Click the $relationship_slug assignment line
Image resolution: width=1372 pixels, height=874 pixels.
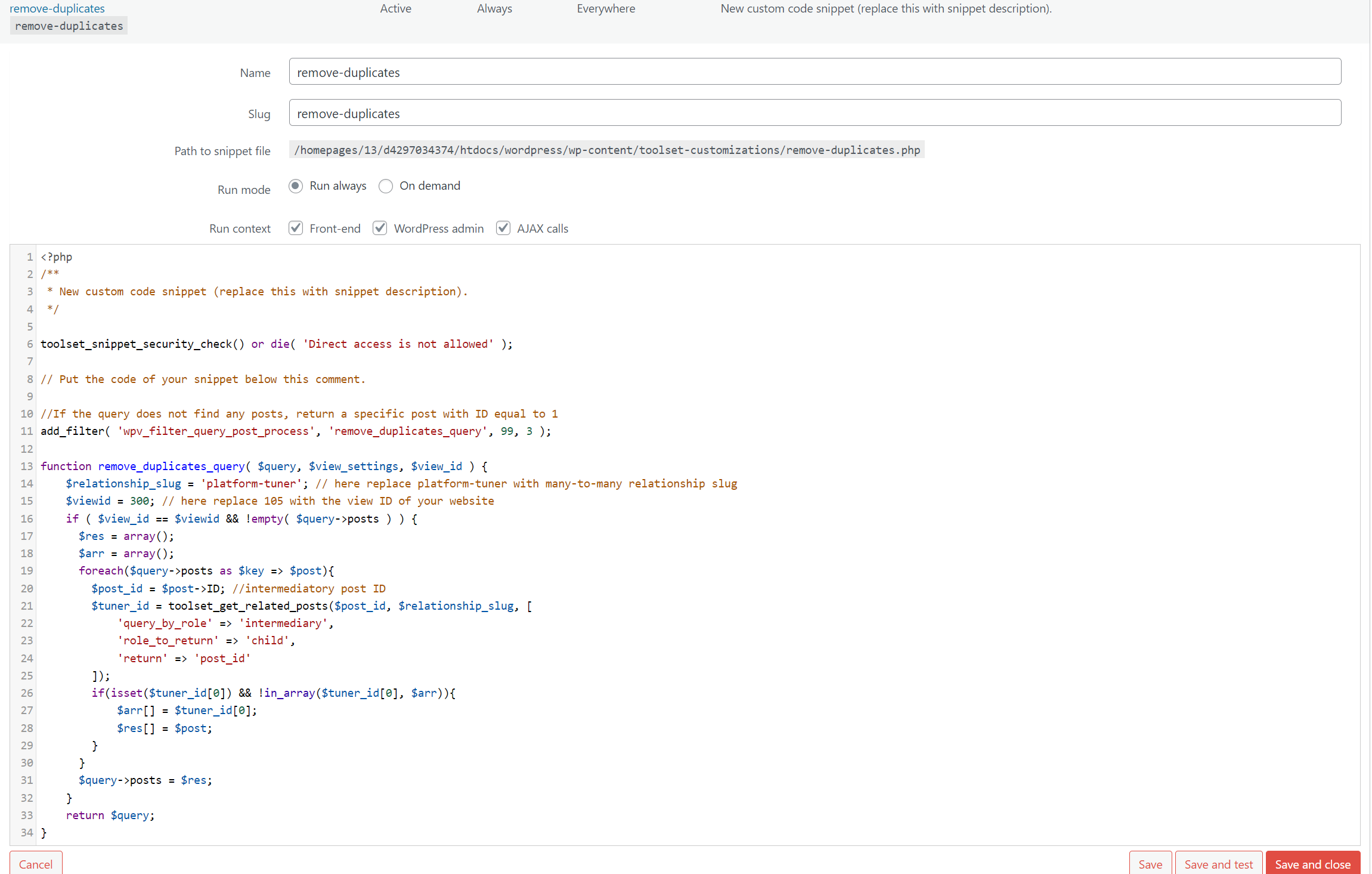(x=401, y=484)
